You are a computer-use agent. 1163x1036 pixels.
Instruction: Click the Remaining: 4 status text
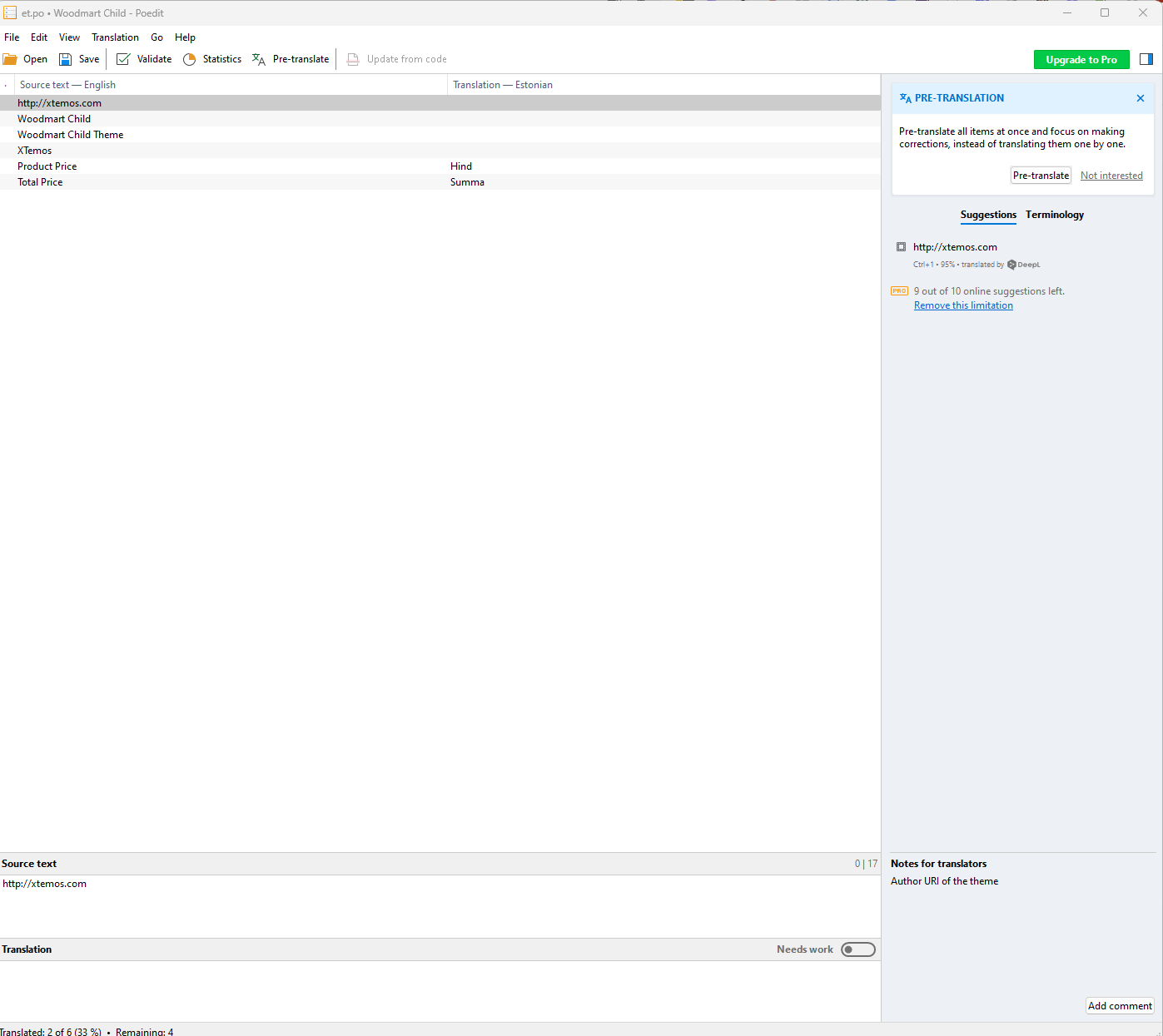point(145,1032)
